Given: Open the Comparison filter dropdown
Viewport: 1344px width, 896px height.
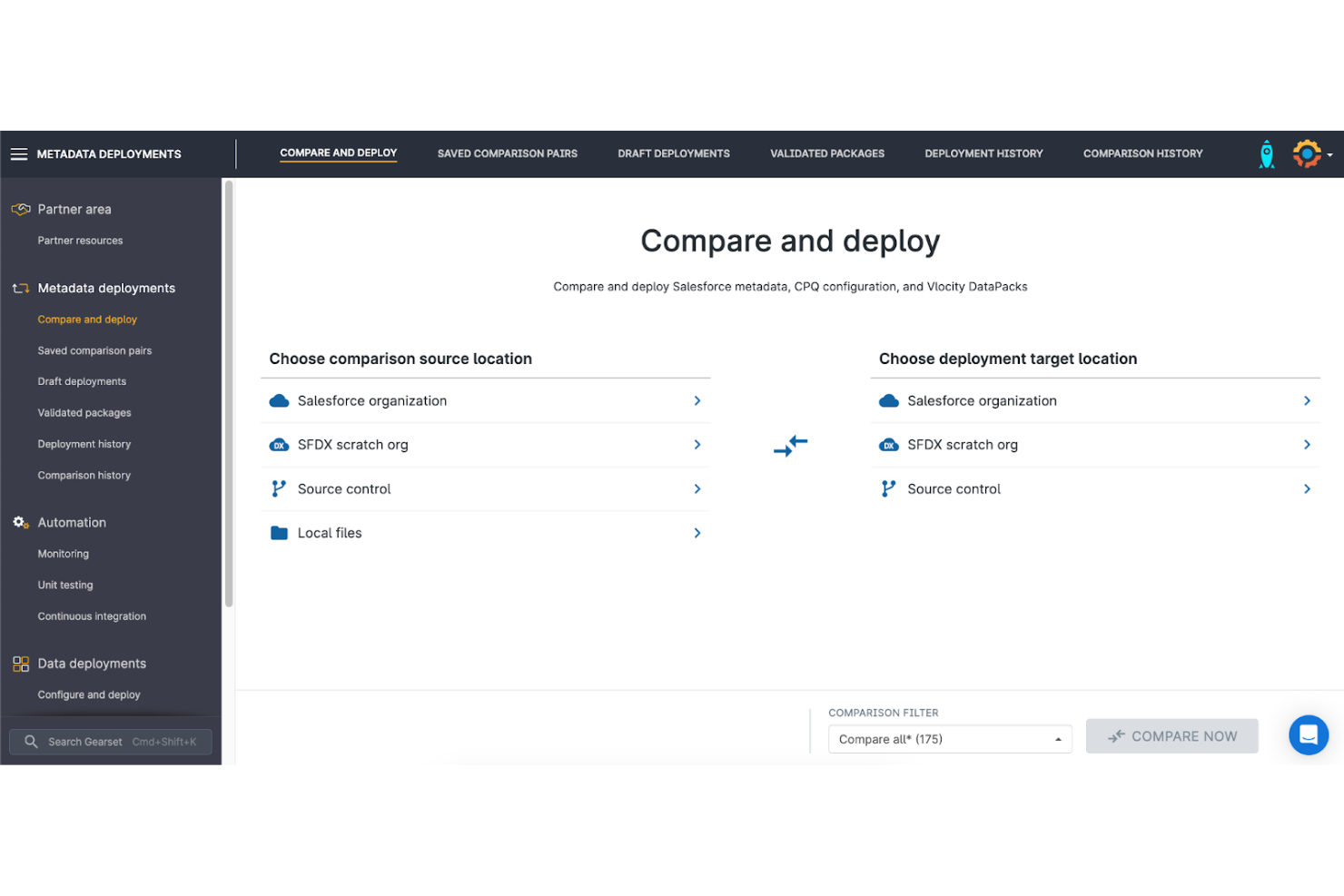Looking at the screenshot, I should (x=949, y=738).
